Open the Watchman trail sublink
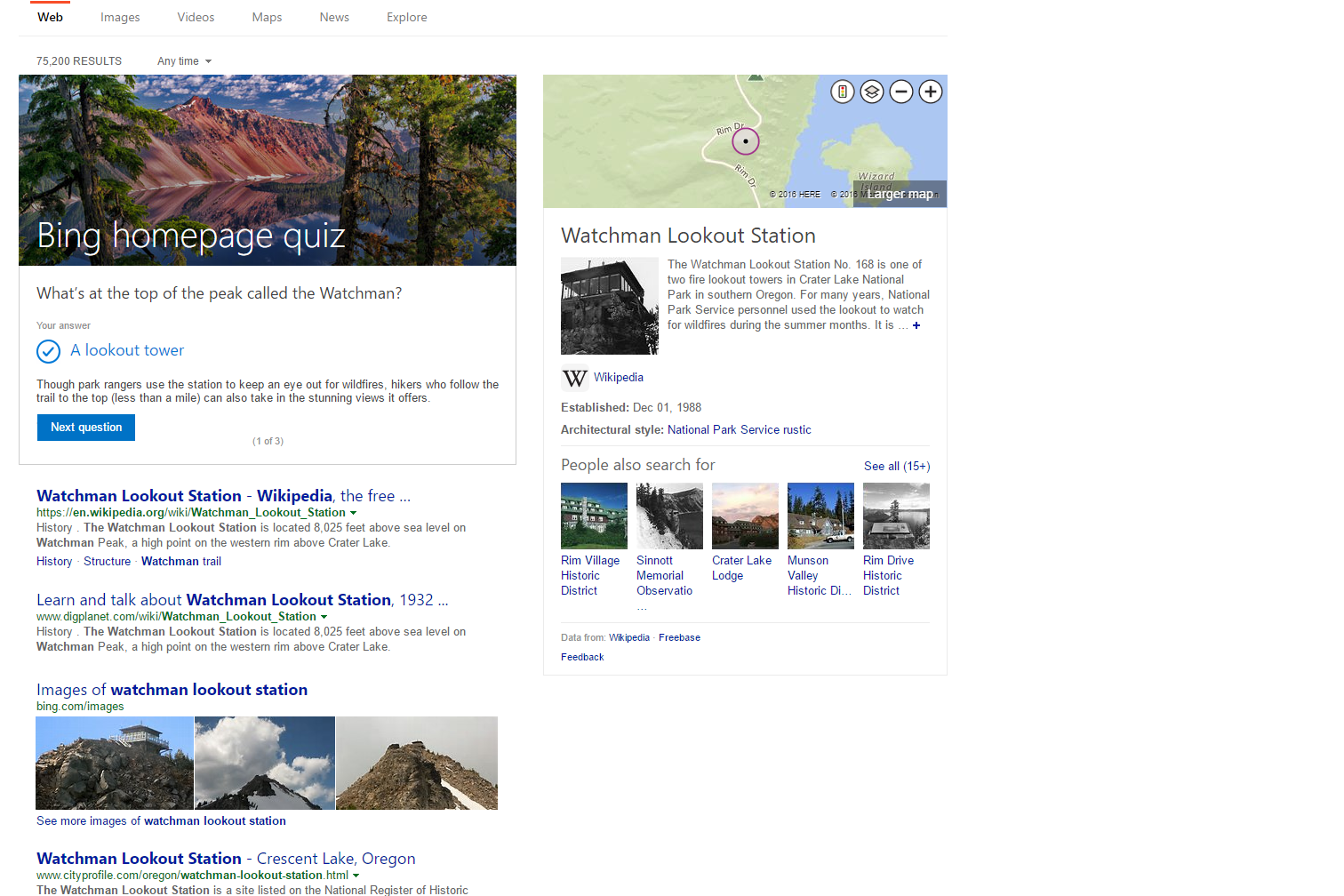Image resolution: width=1344 pixels, height=896 pixels. [181, 562]
